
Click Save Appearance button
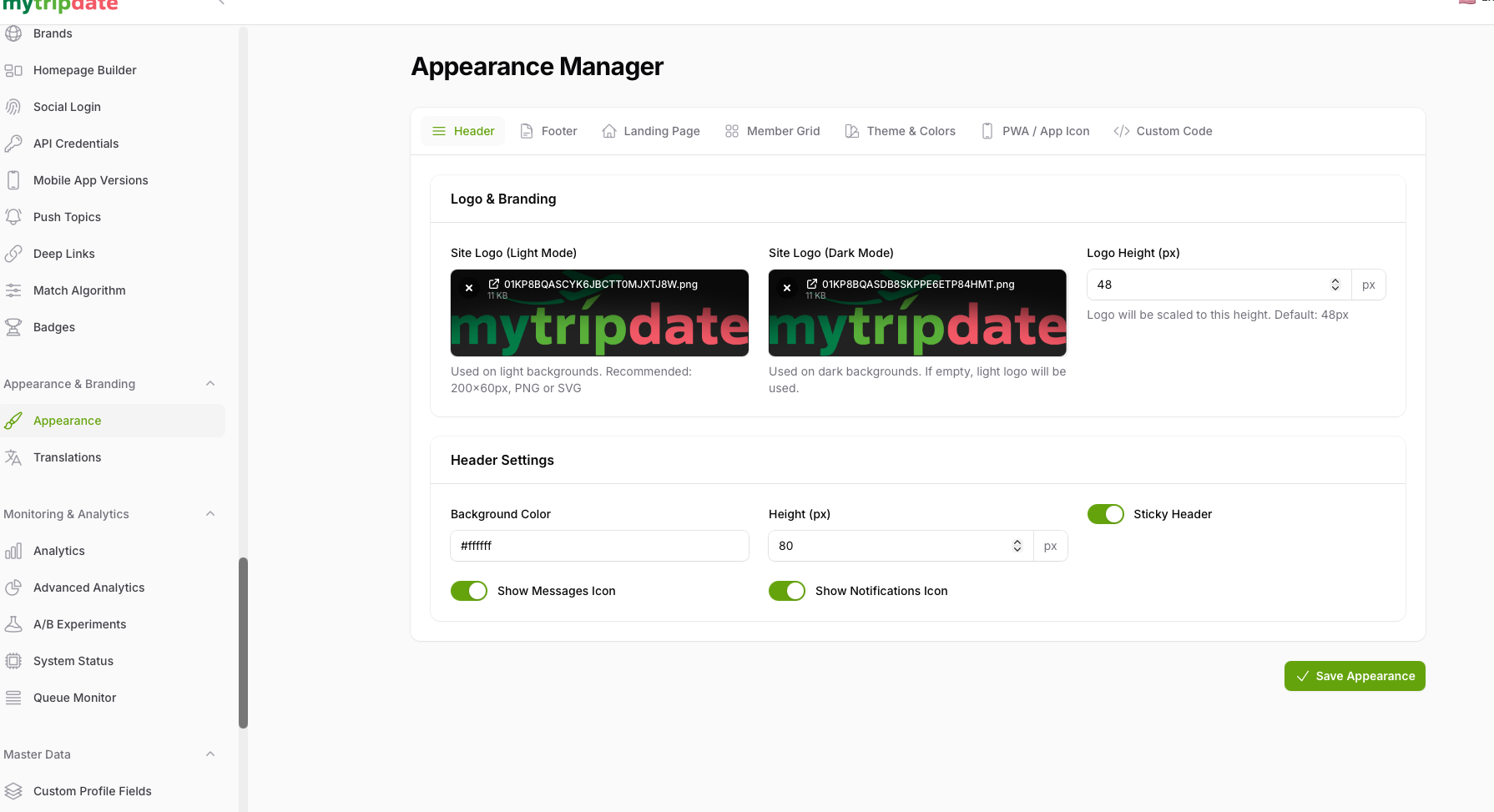coord(1355,676)
